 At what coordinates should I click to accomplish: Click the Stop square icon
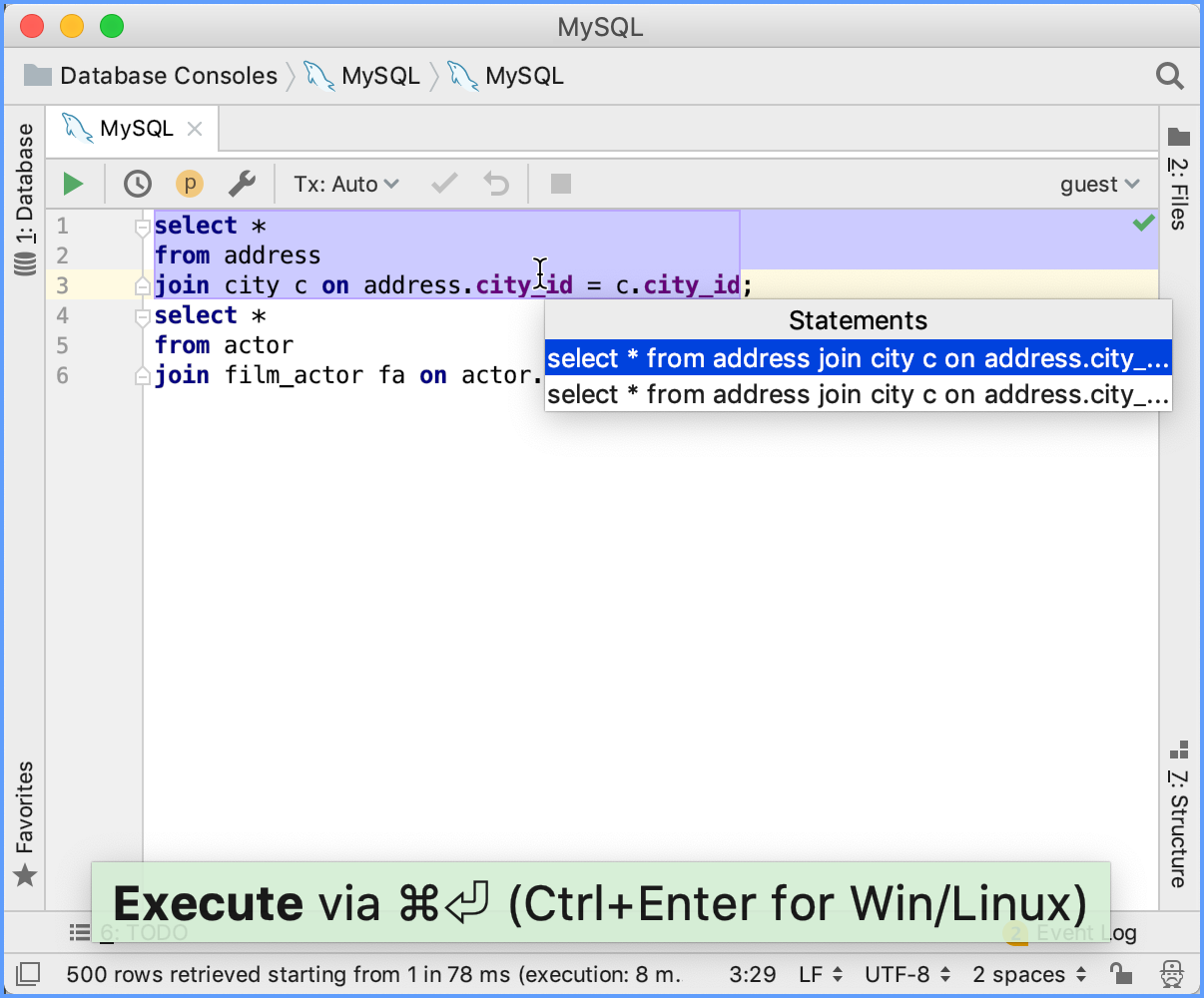561,184
